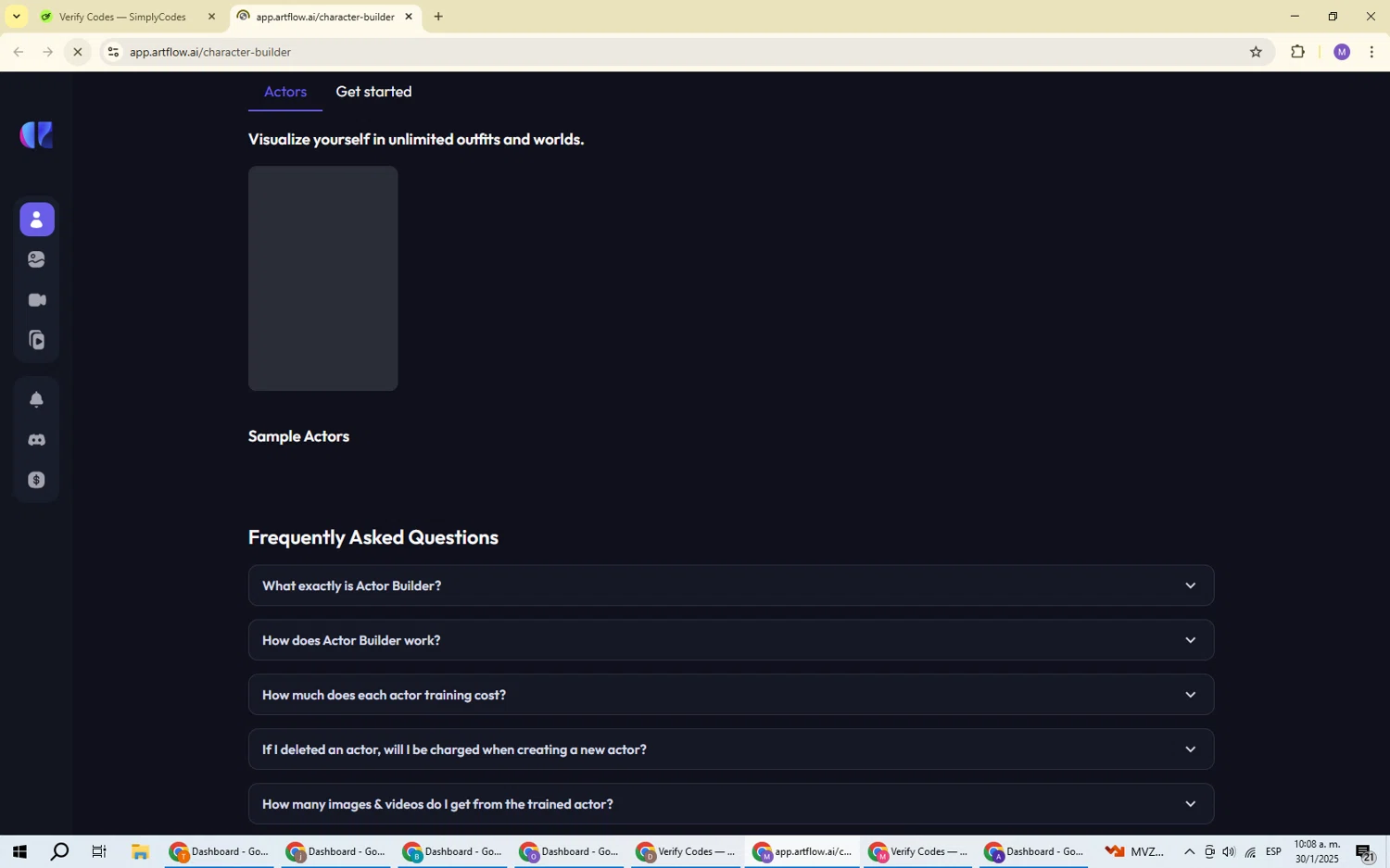Click 'How does Actor Builder work?' question text
Viewport: 1390px width, 868px height.
click(x=351, y=640)
